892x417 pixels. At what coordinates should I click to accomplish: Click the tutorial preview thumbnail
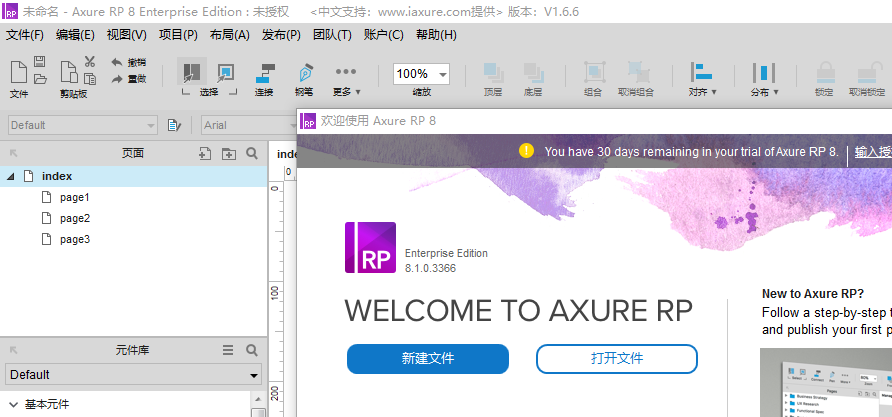click(x=826, y=382)
